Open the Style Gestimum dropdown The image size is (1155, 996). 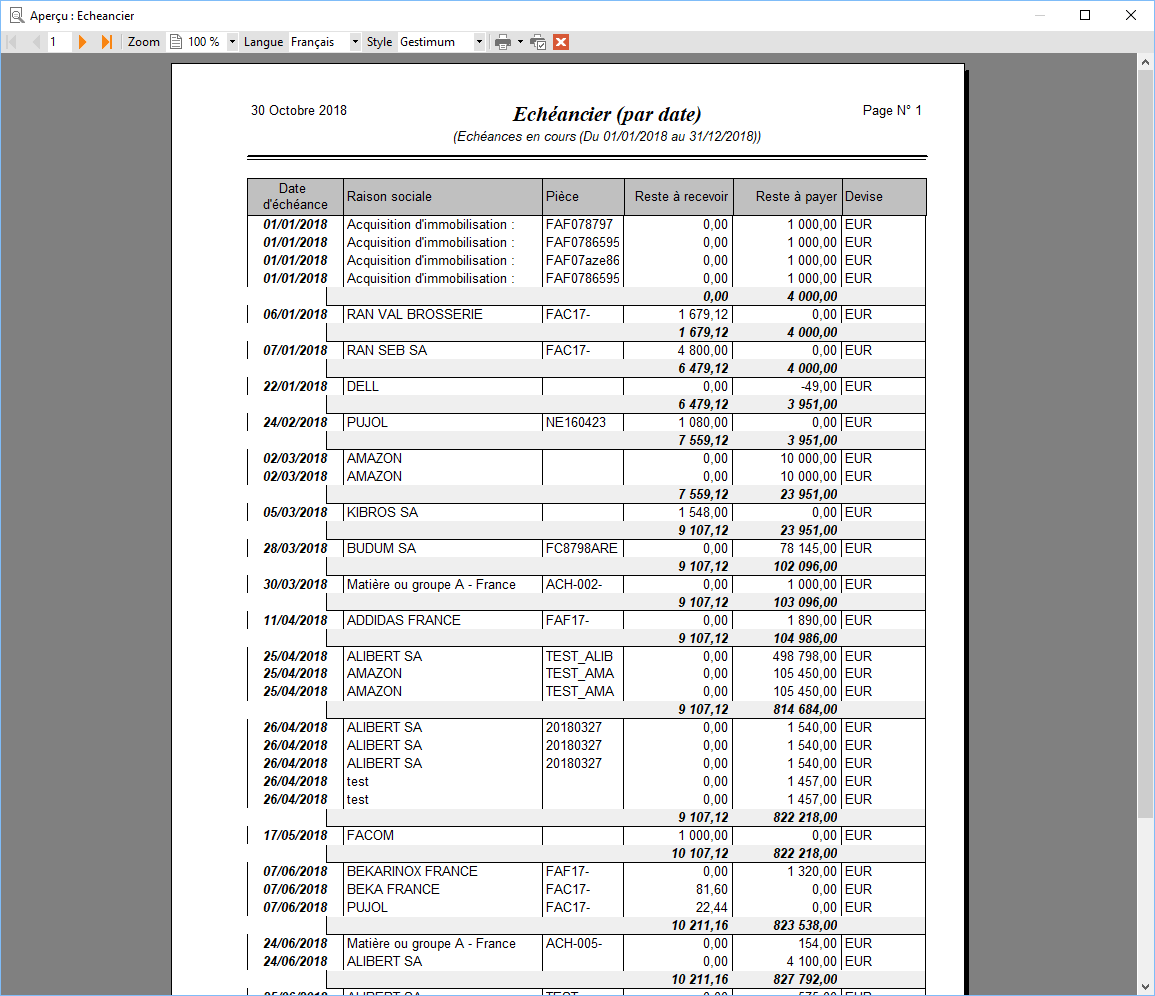point(479,42)
